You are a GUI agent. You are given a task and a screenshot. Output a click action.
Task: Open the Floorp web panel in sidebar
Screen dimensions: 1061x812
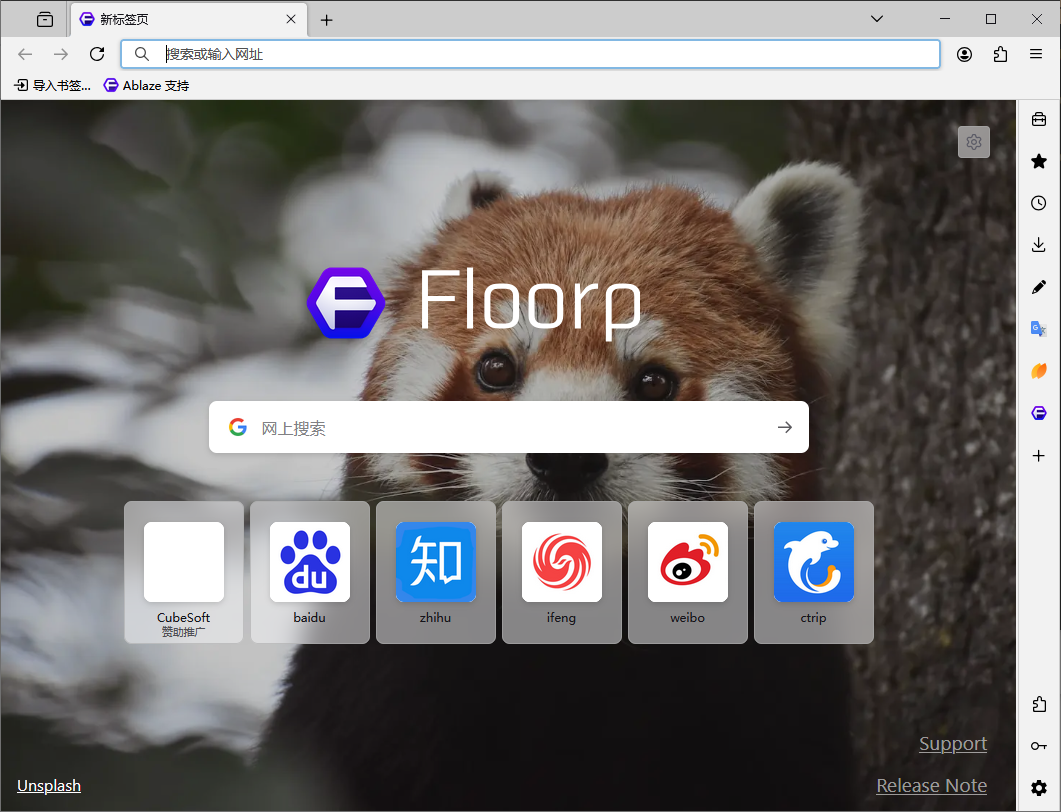(x=1038, y=412)
